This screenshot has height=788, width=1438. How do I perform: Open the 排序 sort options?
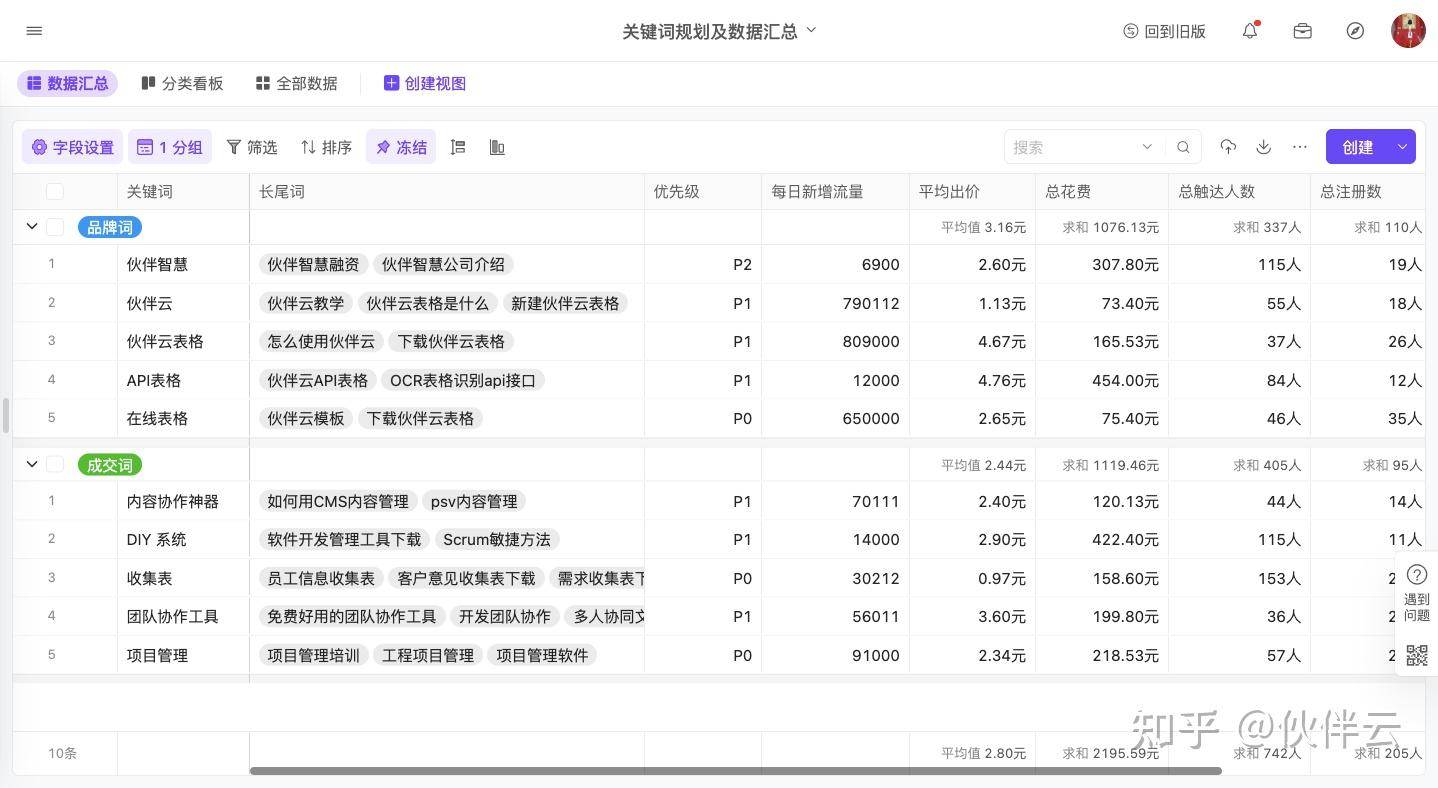(327, 147)
